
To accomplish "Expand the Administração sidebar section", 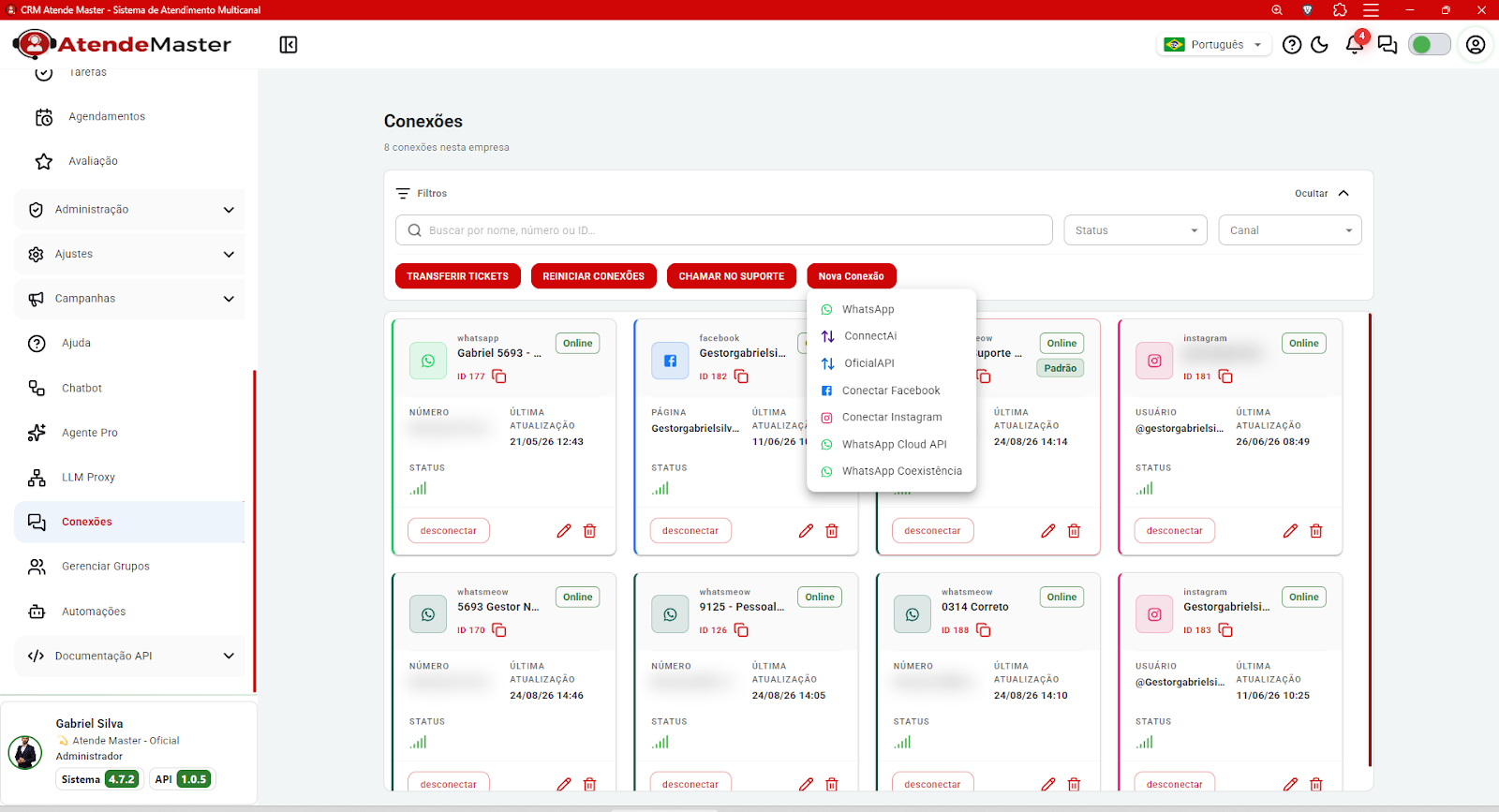I will 129,210.
